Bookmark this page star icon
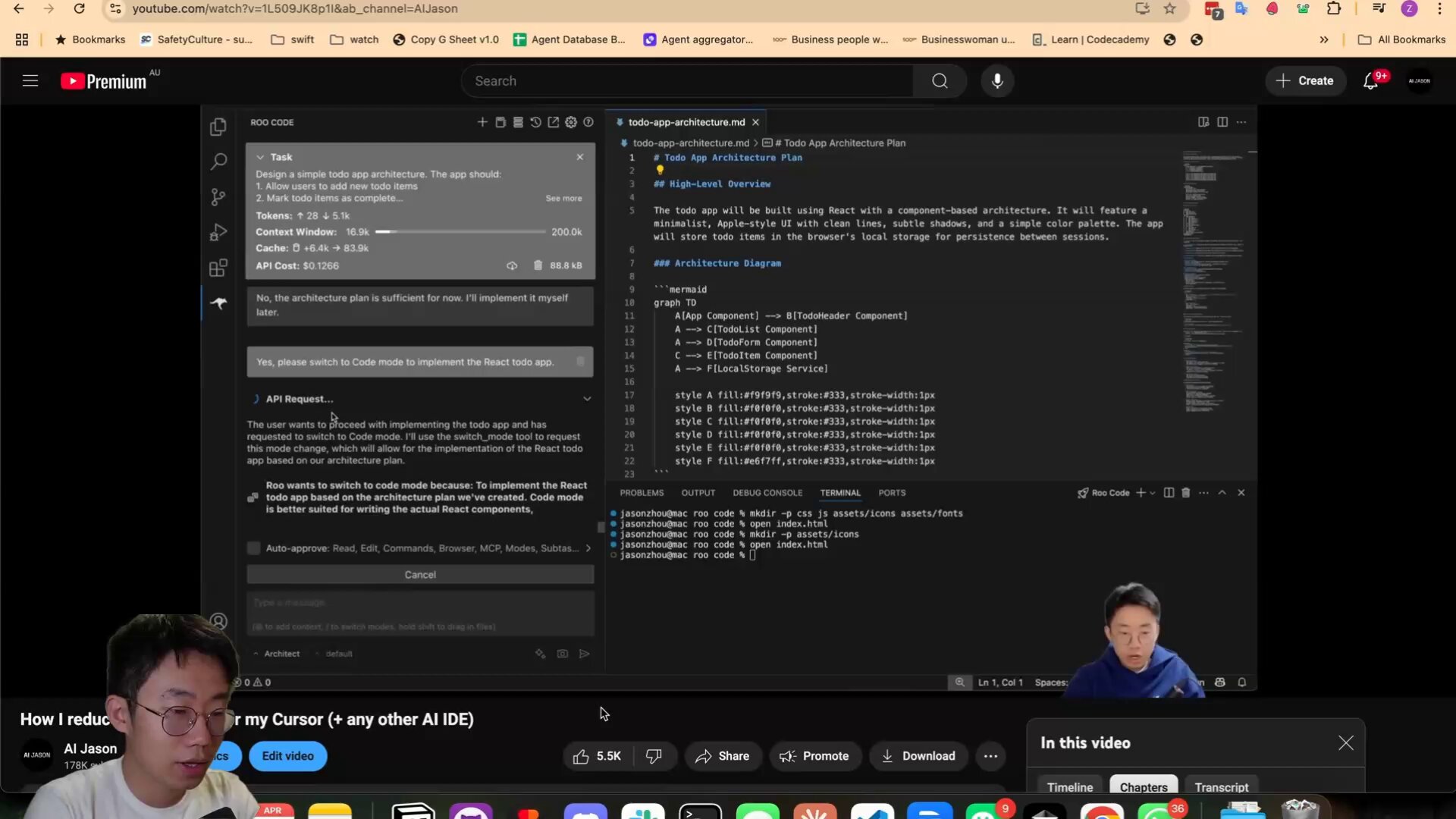Image resolution: width=1456 pixels, height=819 pixels. [1170, 9]
